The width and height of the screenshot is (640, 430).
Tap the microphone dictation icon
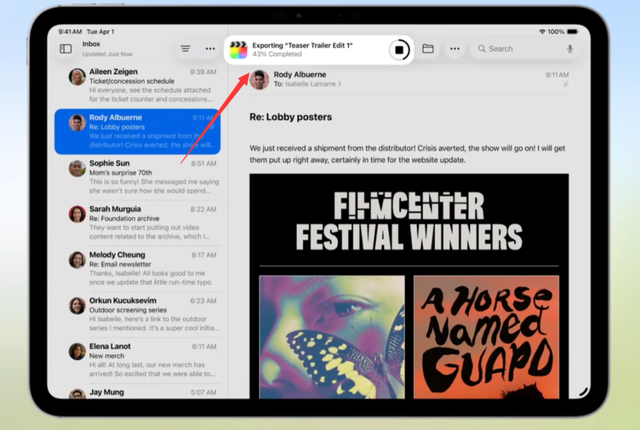tap(570, 49)
